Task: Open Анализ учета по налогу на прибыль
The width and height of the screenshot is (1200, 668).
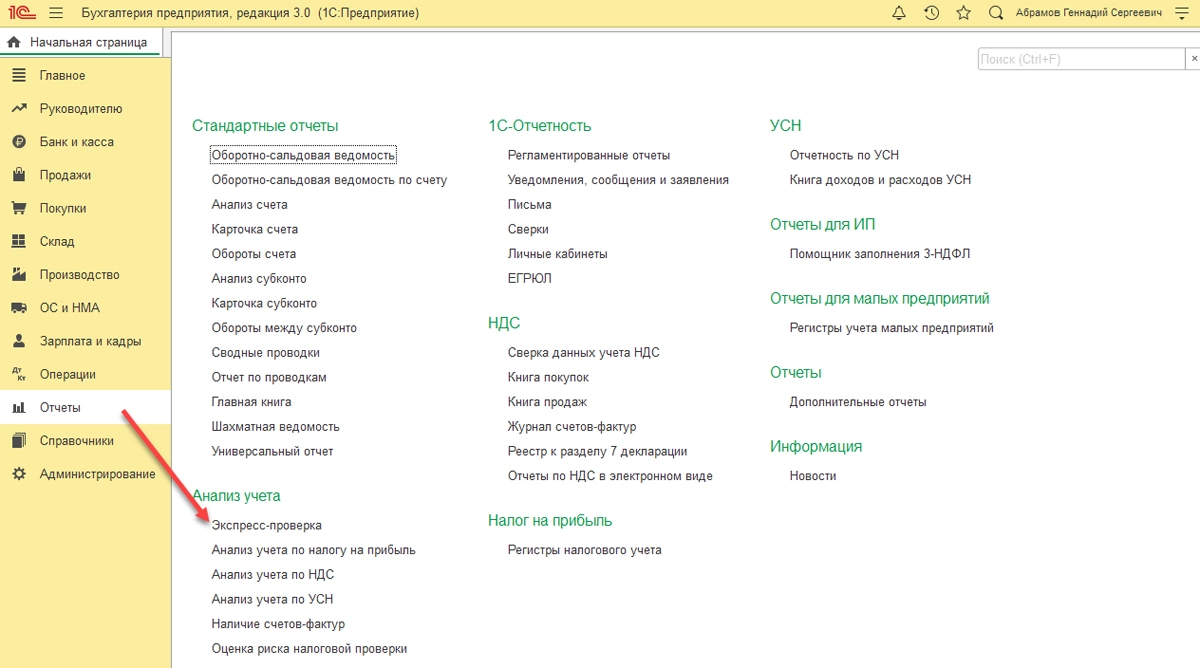Action: pyautogui.click(x=314, y=550)
